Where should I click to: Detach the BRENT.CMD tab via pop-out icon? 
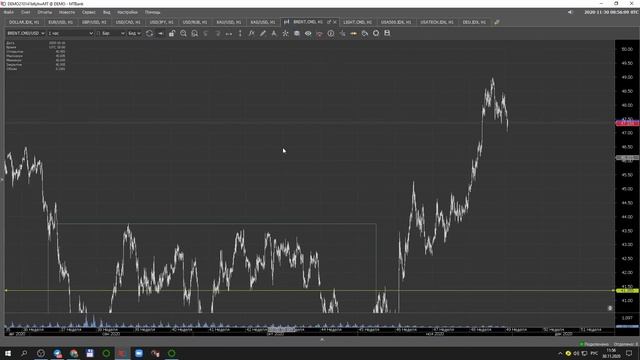coord(329,22)
